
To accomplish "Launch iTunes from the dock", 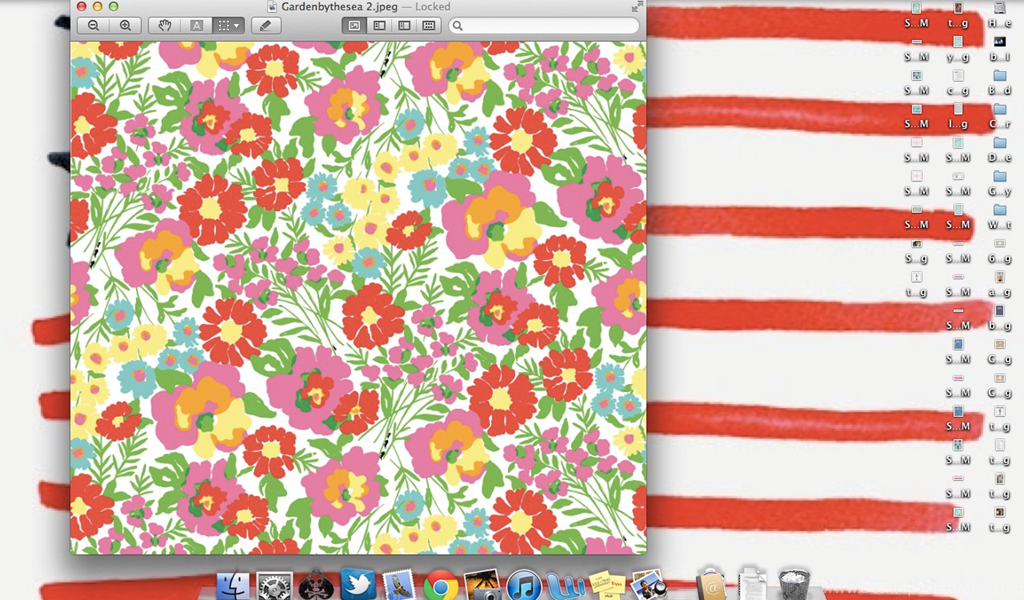I will pos(524,584).
